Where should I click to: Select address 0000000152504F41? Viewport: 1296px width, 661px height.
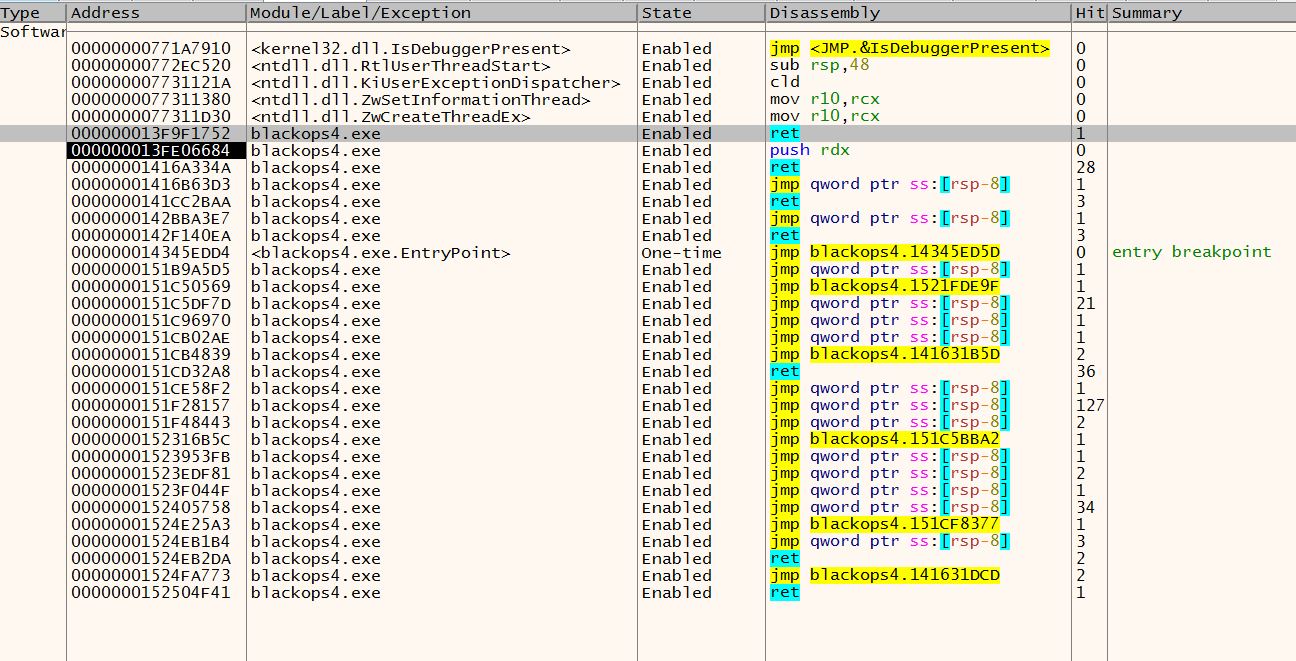click(151, 593)
